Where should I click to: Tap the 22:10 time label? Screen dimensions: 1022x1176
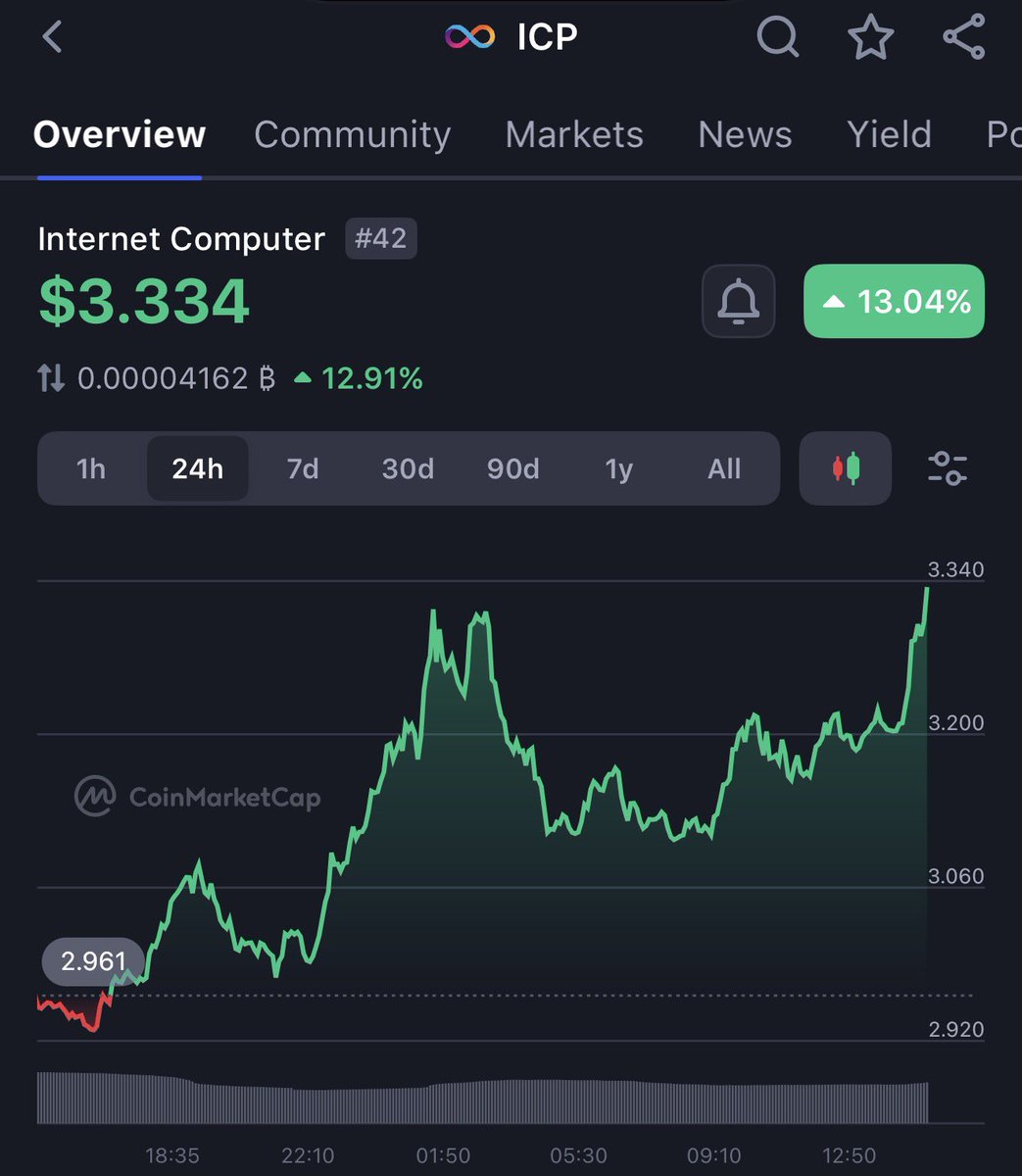[x=308, y=1156]
